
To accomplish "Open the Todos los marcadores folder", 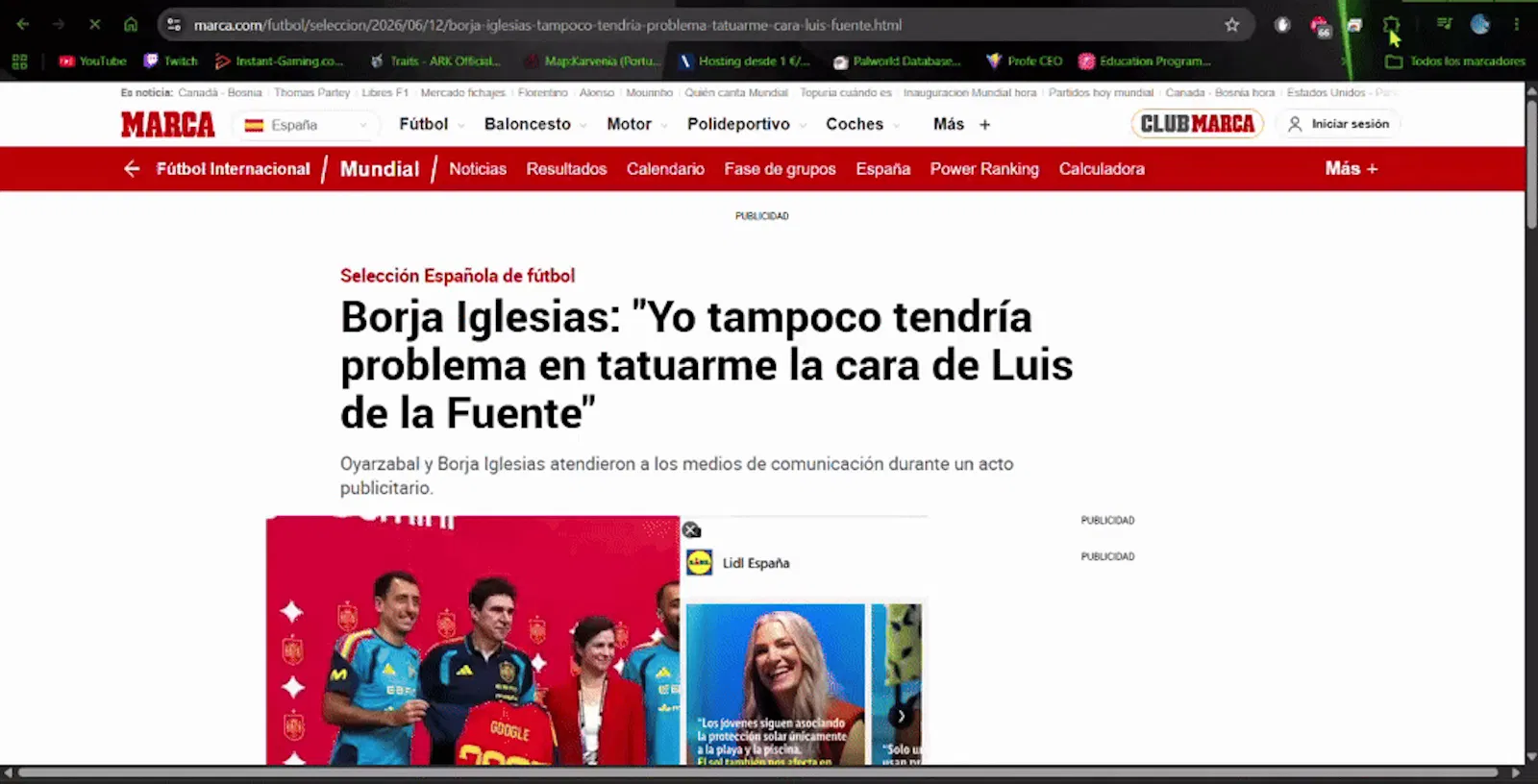I will 1454,61.
